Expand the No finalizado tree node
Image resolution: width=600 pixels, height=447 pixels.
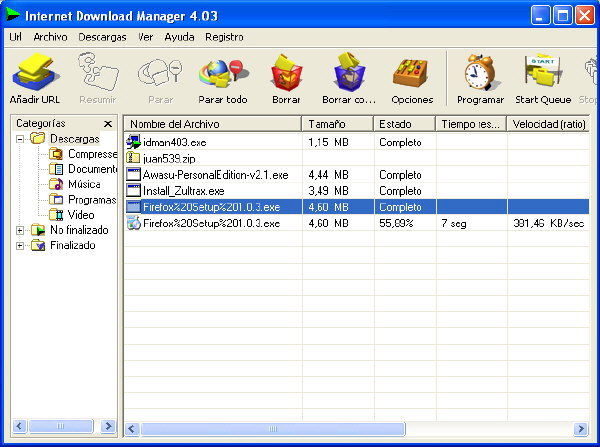tap(20, 230)
